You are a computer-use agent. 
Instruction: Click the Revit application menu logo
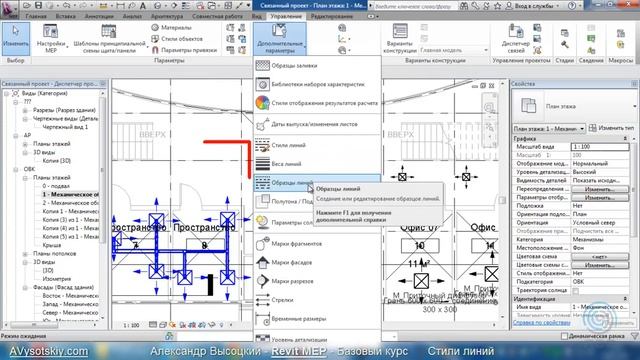click(x=9, y=8)
